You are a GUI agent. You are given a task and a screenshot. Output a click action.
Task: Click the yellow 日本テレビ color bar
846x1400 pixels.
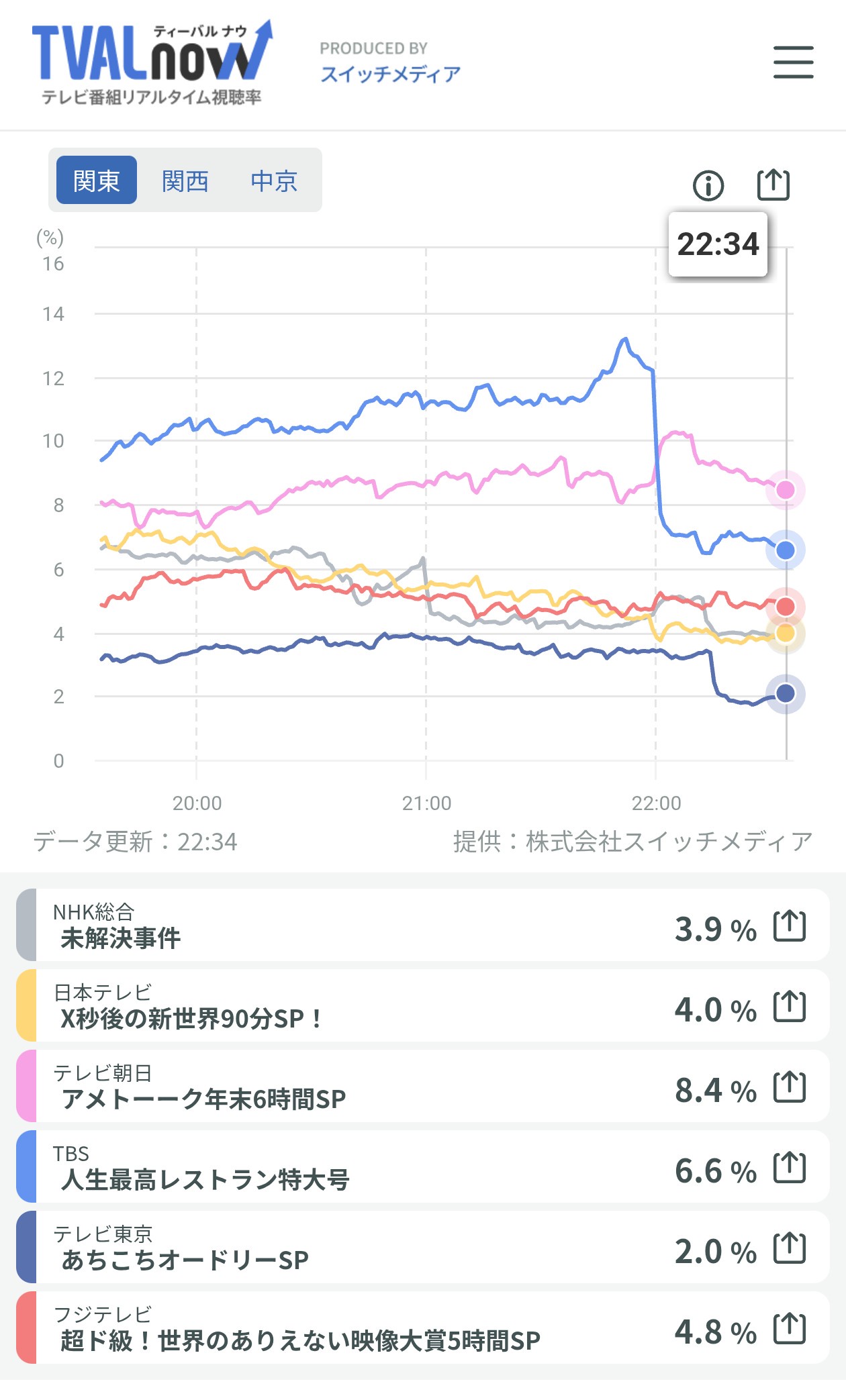(x=26, y=1005)
